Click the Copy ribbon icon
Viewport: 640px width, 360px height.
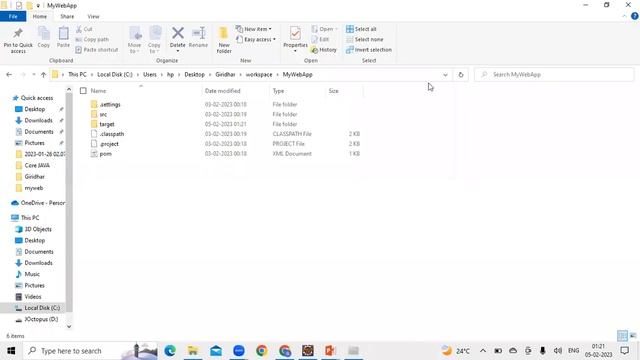tap(44, 33)
